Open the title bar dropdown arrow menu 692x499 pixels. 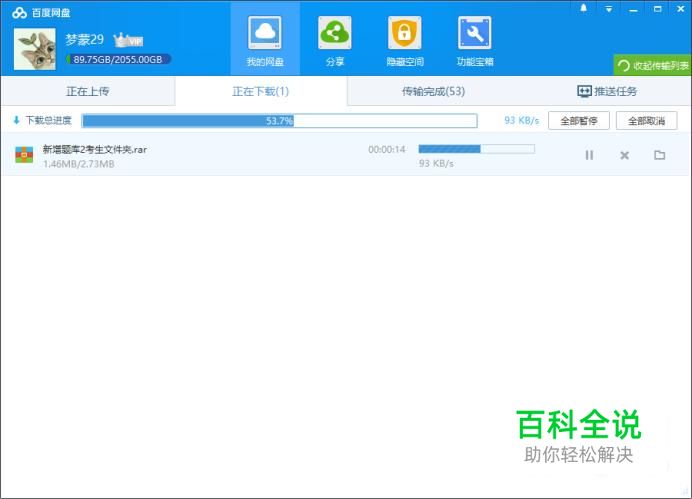coord(609,9)
